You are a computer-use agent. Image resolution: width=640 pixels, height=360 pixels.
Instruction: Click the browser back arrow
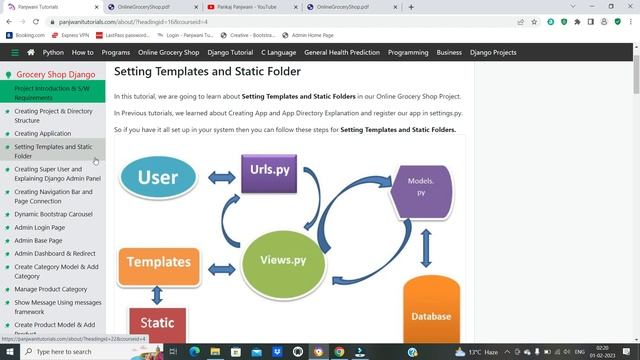(x=9, y=22)
